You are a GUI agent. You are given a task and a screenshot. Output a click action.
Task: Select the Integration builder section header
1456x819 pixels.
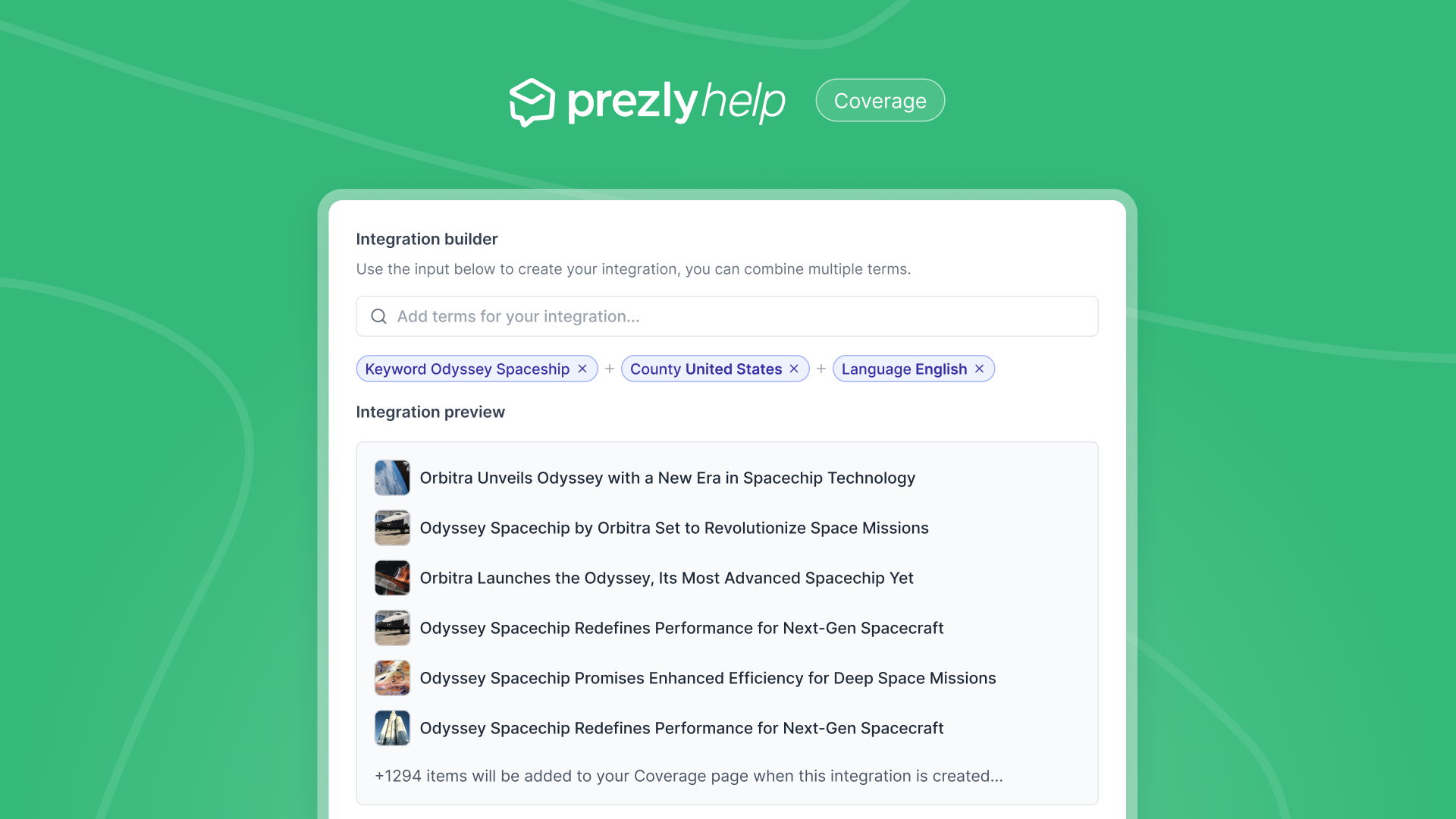point(427,238)
